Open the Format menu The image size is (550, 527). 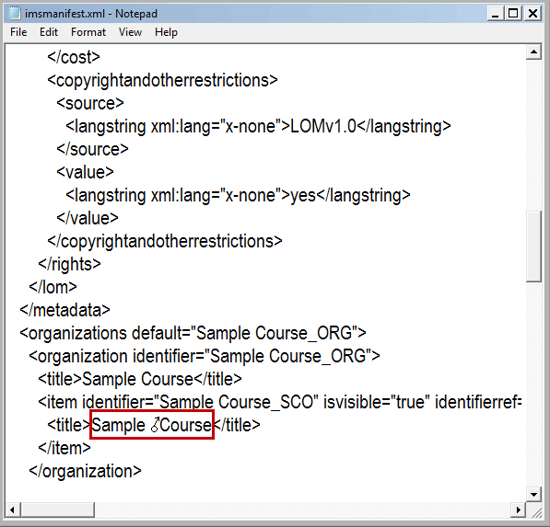point(88,32)
